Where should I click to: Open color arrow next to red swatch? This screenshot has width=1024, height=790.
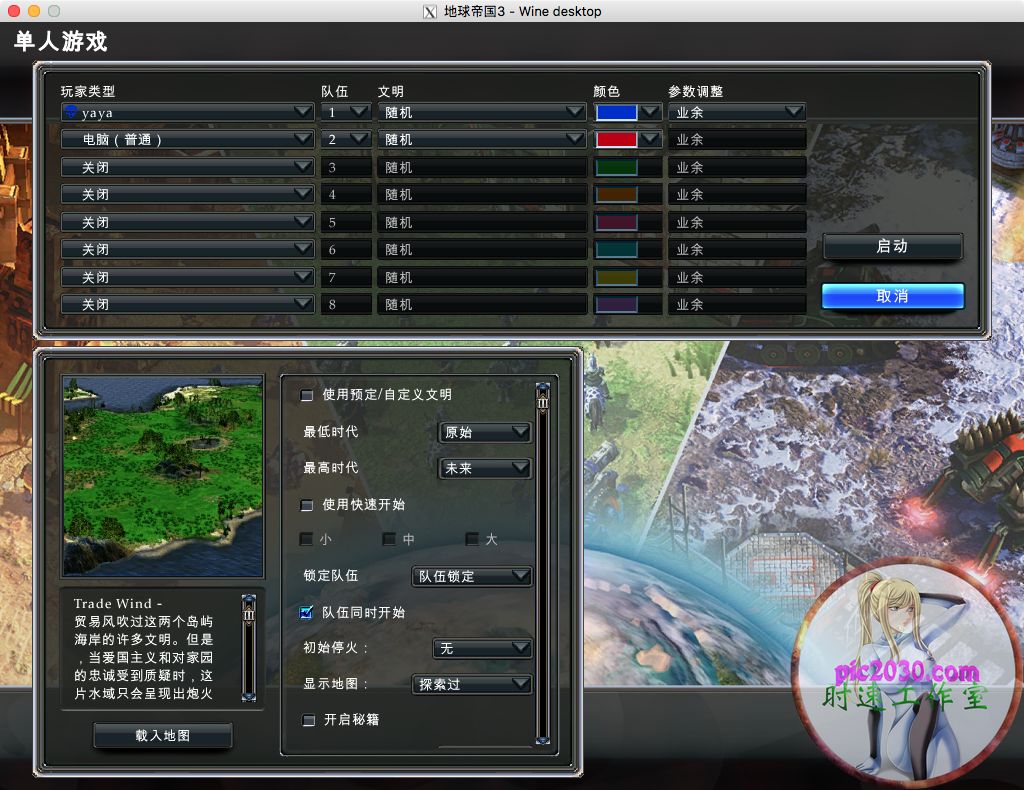[650, 139]
